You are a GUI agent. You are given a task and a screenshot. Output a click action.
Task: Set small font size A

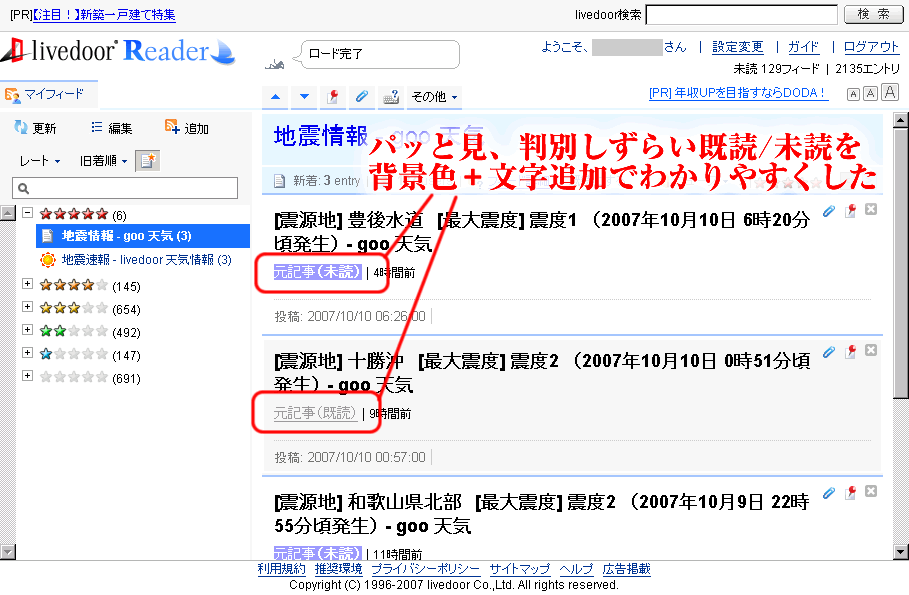point(853,95)
